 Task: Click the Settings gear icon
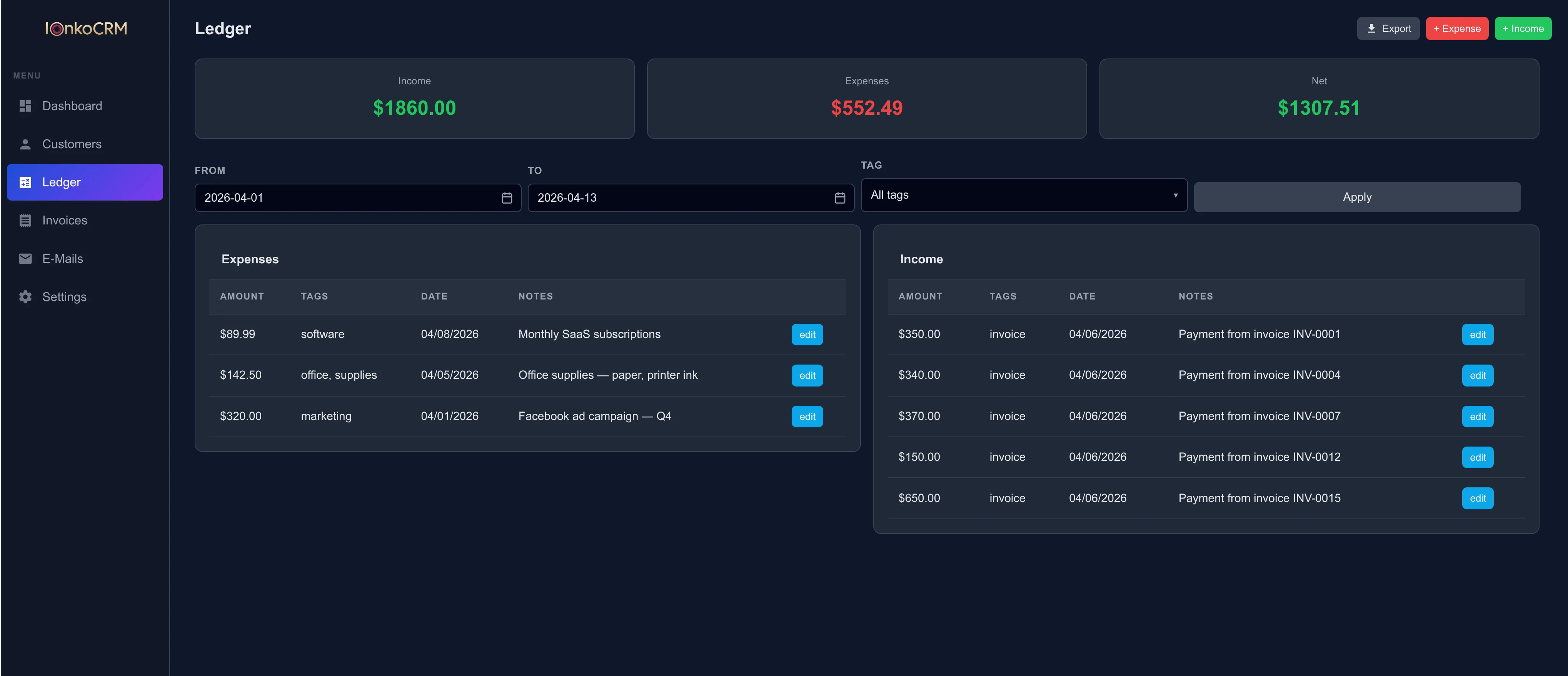click(25, 296)
